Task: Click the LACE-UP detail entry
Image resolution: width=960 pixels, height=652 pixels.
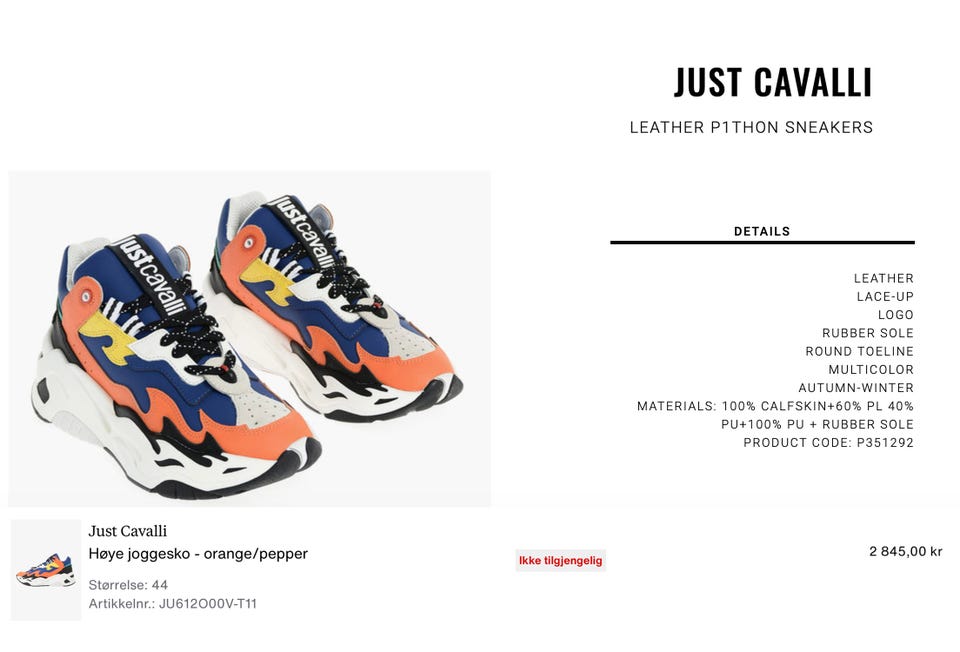Action: tap(885, 297)
